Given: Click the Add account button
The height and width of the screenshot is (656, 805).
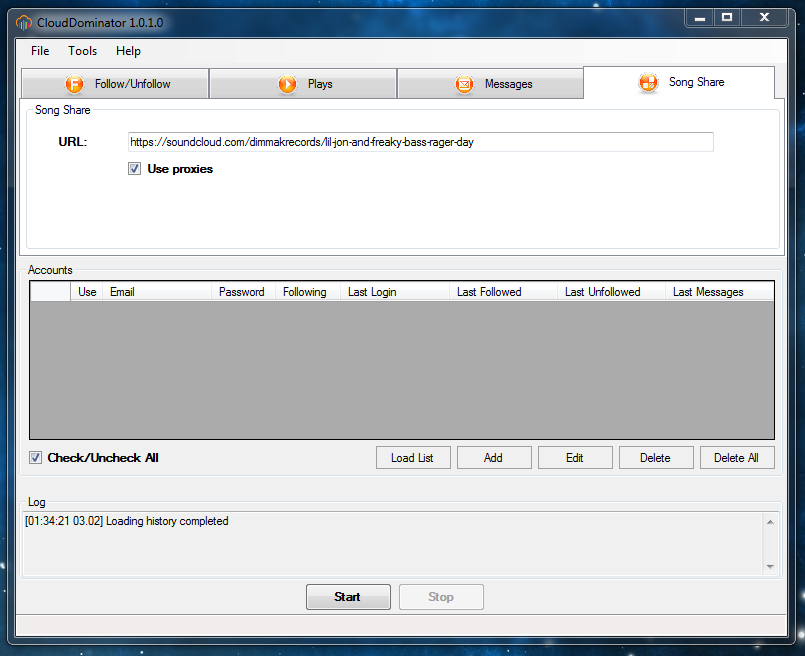Looking at the screenshot, I should (x=493, y=458).
